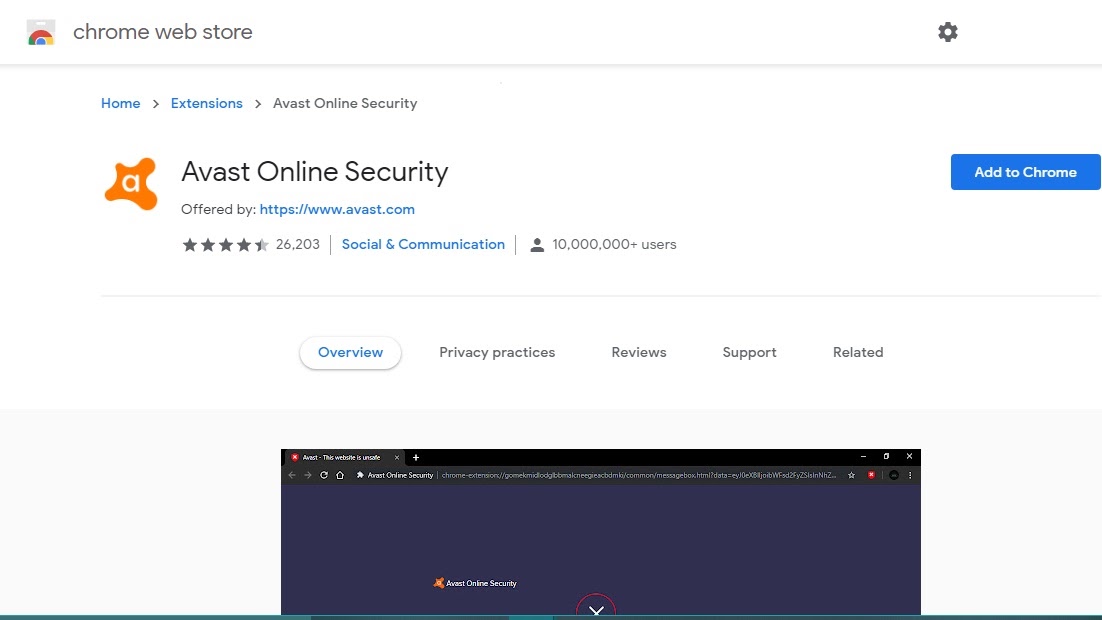
Task: Click the bookmark star icon in screenshot's address bar
Action: coord(851,475)
